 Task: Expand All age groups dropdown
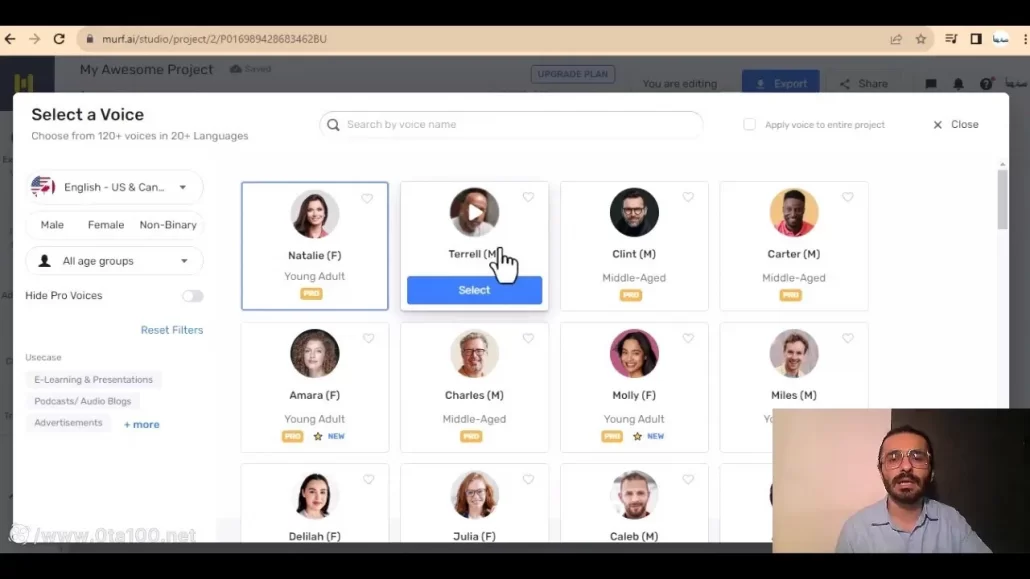point(114,261)
